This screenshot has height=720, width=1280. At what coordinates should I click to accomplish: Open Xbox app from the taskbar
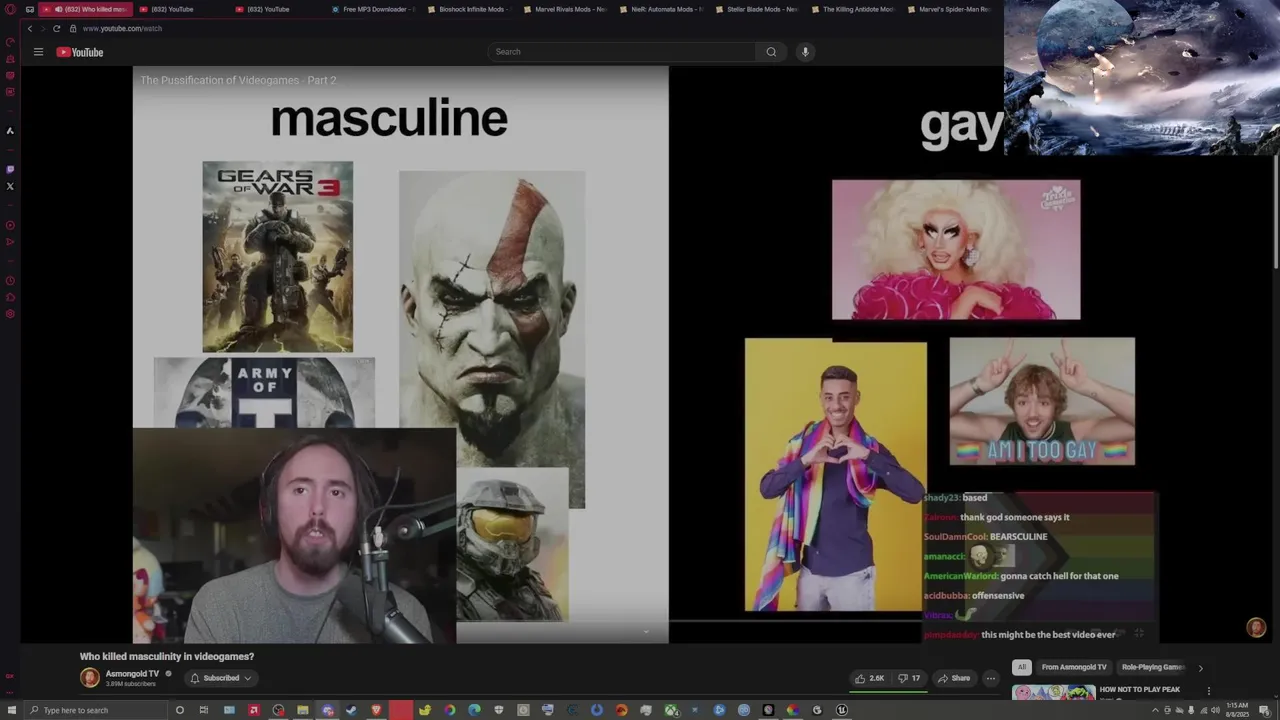pos(671,710)
